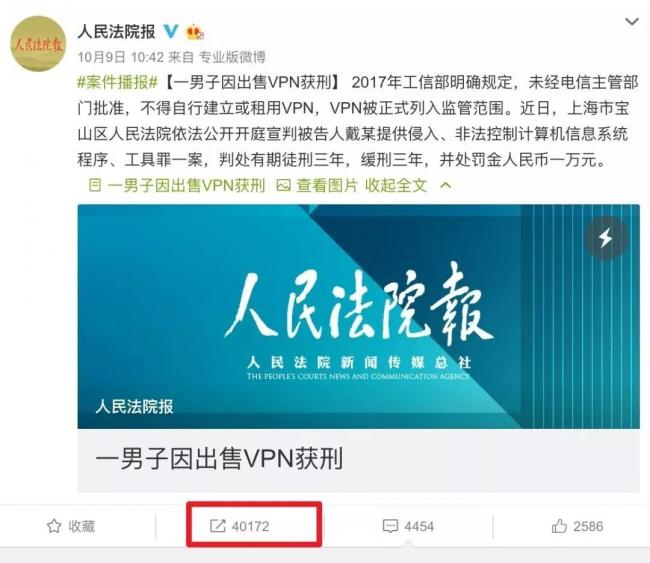Viewport: 650px width, 563px height.
Task: Click the 专业版微博 source link
Action: [x=232, y=57]
